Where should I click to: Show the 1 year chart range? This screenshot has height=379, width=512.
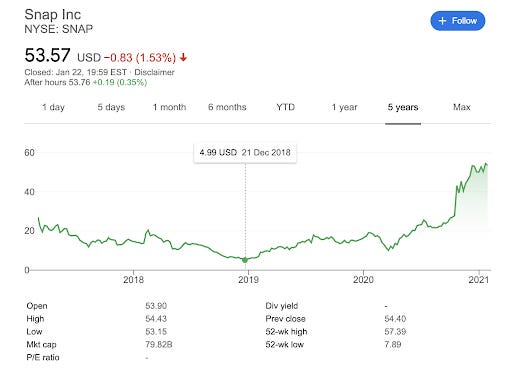click(344, 107)
